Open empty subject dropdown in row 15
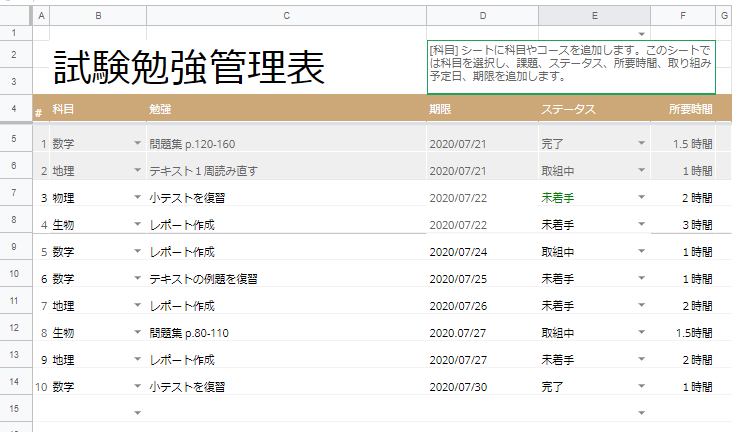The width and height of the screenshot is (732, 432). point(137,413)
